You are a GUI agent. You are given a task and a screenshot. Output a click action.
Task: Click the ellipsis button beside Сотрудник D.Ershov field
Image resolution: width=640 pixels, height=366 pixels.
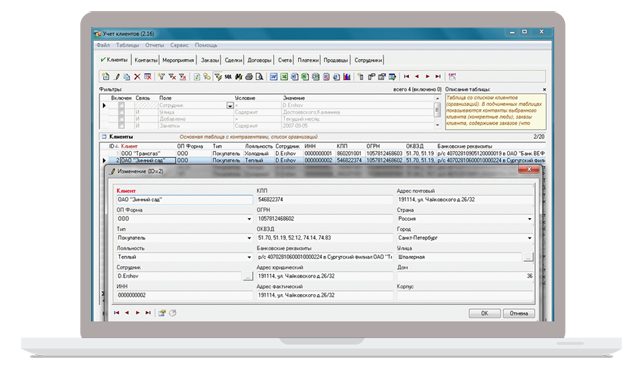click(x=248, y=276)
